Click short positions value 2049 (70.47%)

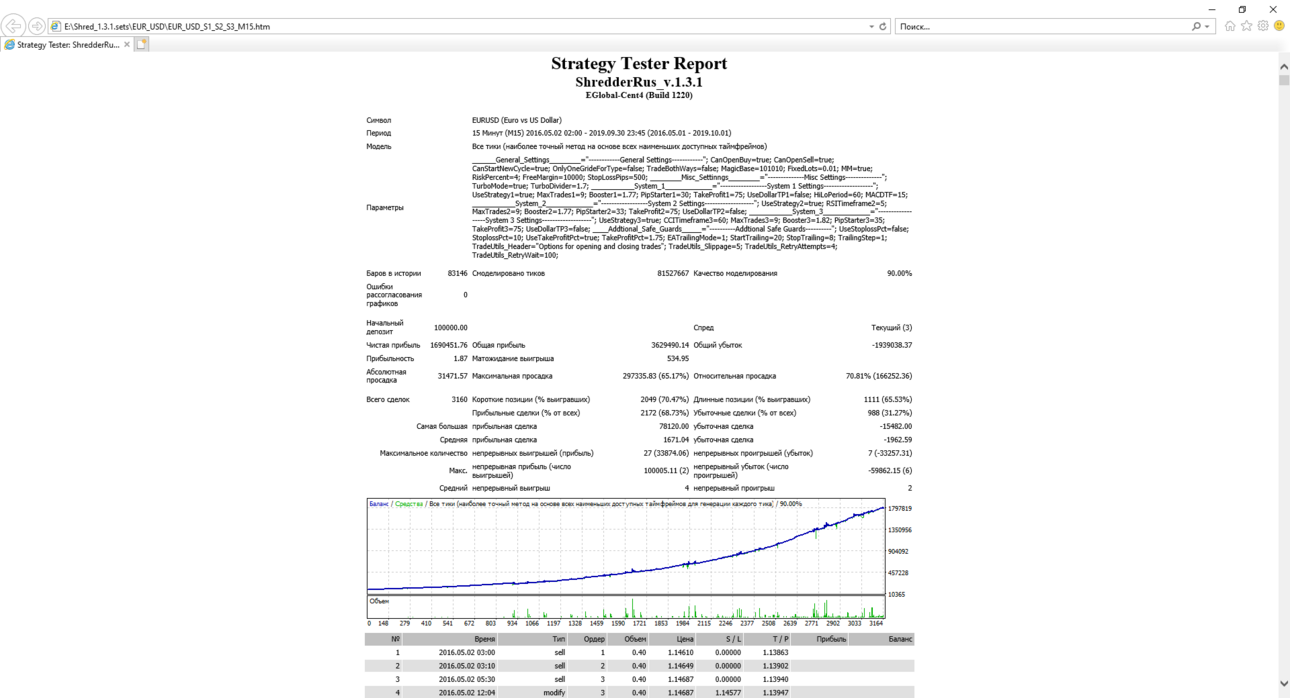click(x=665, y=399)
